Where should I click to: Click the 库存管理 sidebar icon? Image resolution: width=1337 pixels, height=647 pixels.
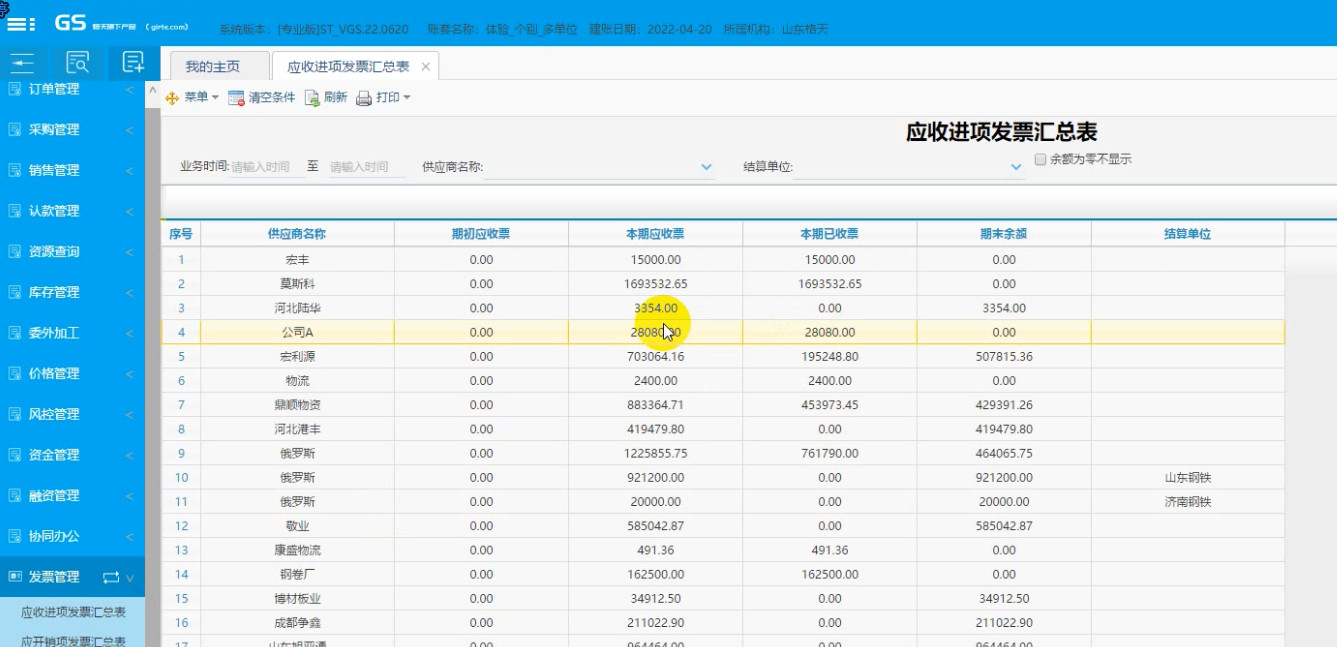click(15, 292)
